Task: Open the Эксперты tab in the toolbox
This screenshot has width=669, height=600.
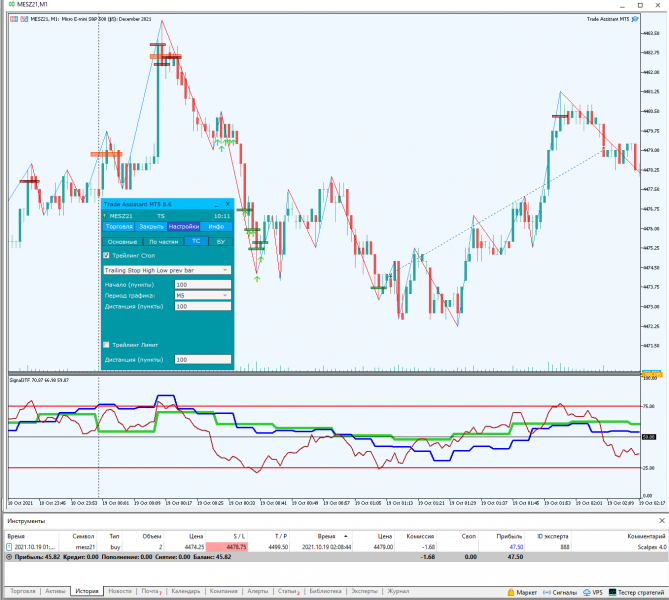Action: (x=364, y=591)
